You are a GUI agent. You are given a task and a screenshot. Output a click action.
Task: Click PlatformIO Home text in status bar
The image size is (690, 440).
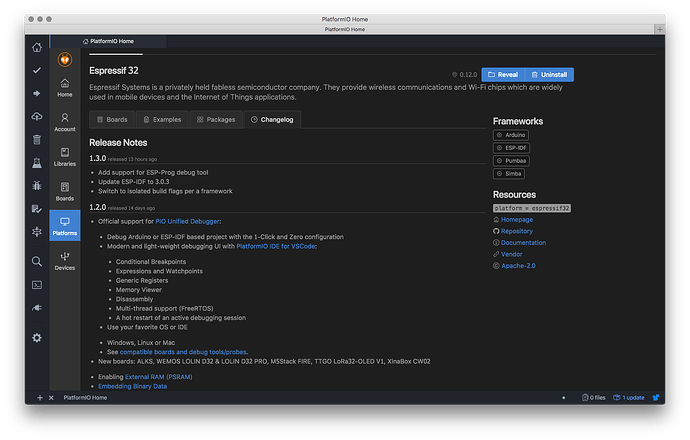point(85,398)
